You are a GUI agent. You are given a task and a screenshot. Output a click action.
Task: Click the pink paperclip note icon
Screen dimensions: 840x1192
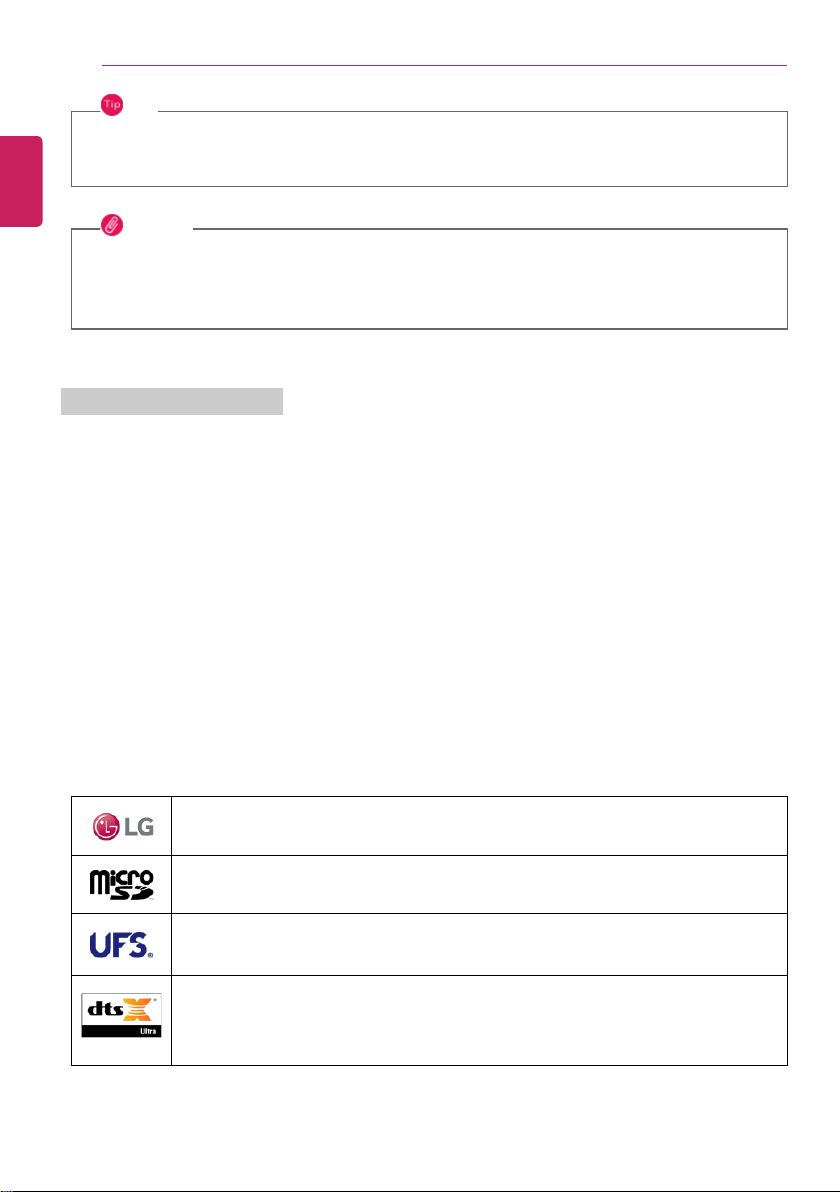pyautogui.click(x=112, y=224)
